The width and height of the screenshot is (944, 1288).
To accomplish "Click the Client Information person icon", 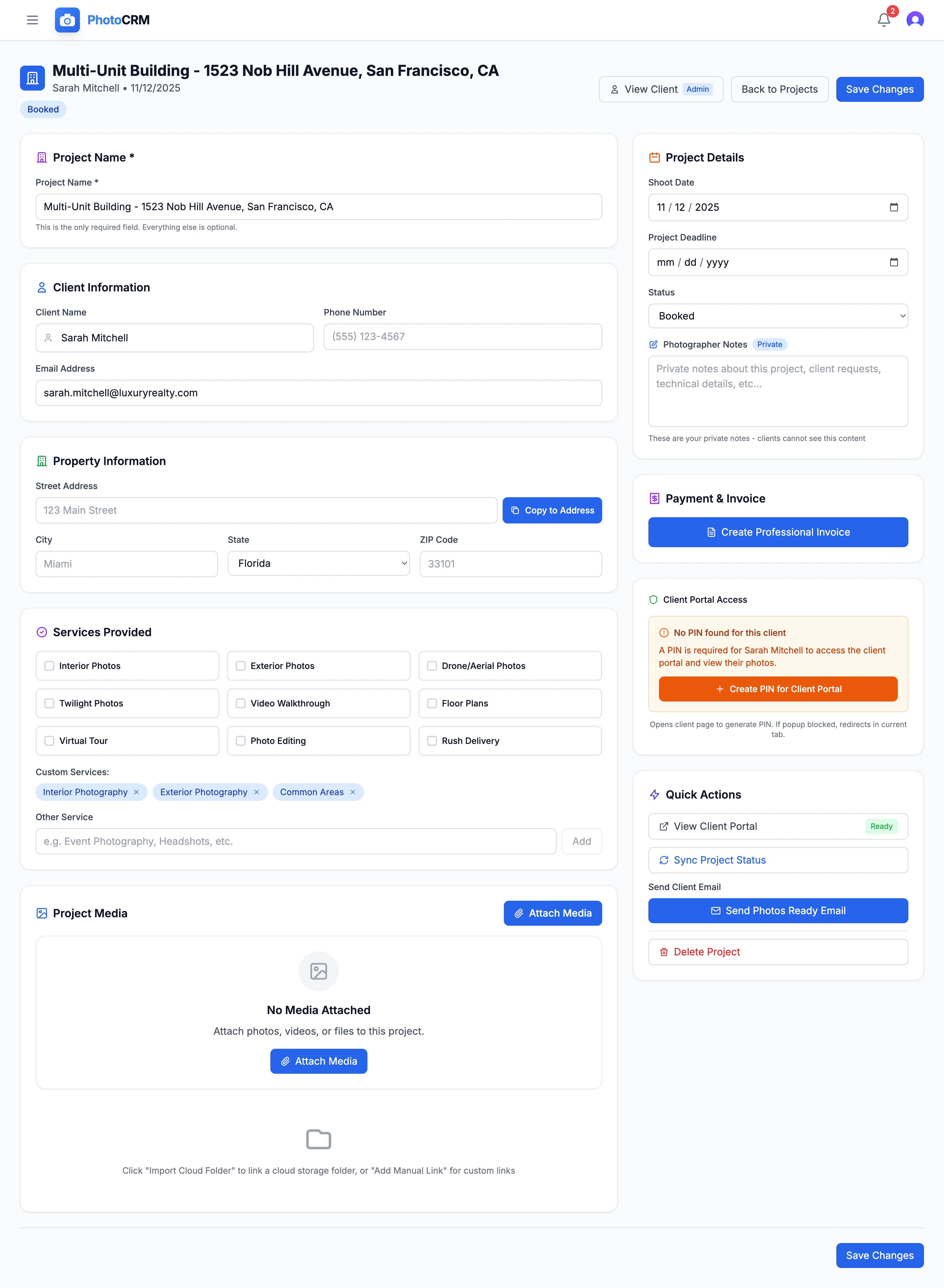I will coord(42,288).
